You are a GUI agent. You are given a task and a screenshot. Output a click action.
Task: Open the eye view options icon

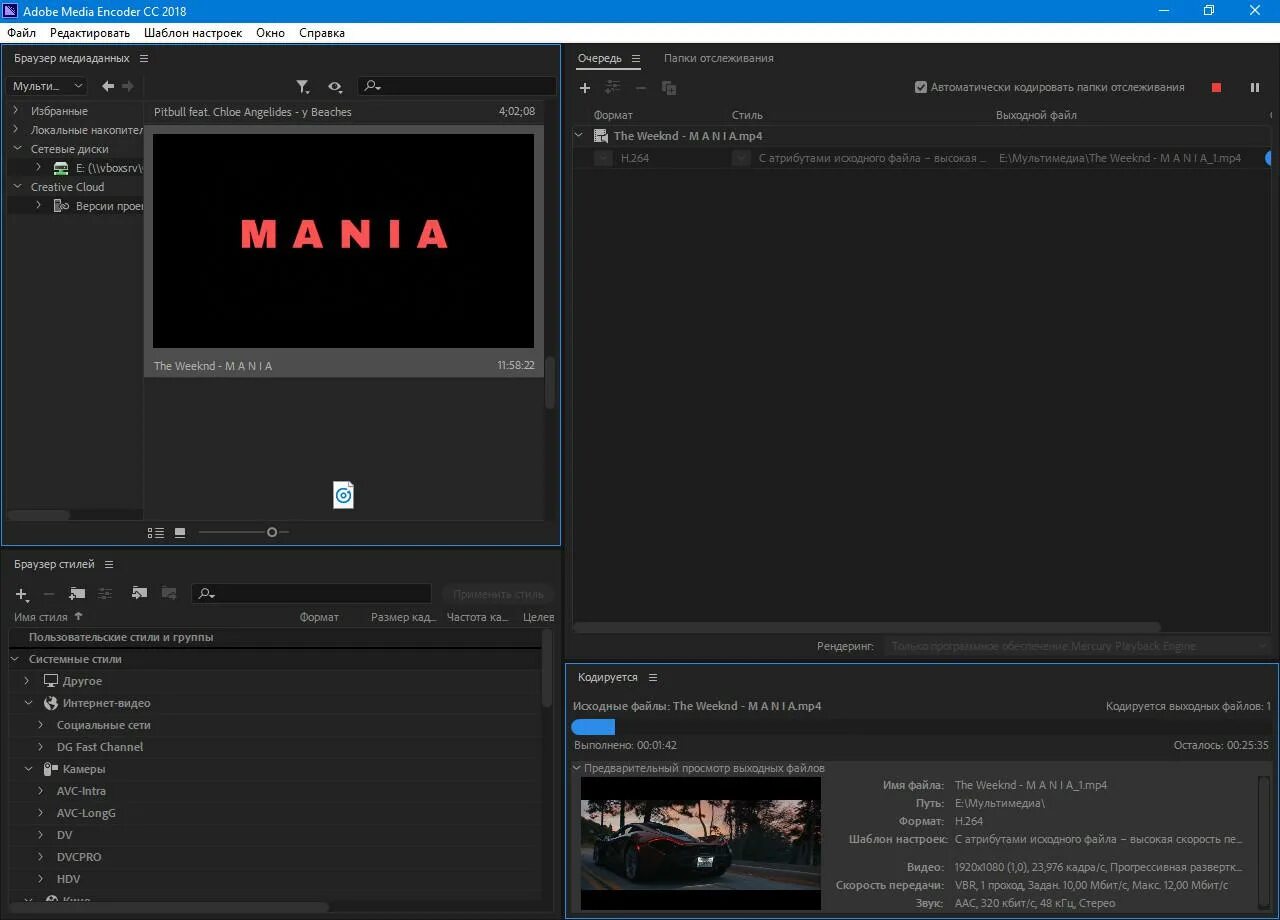tap(335, 87)
